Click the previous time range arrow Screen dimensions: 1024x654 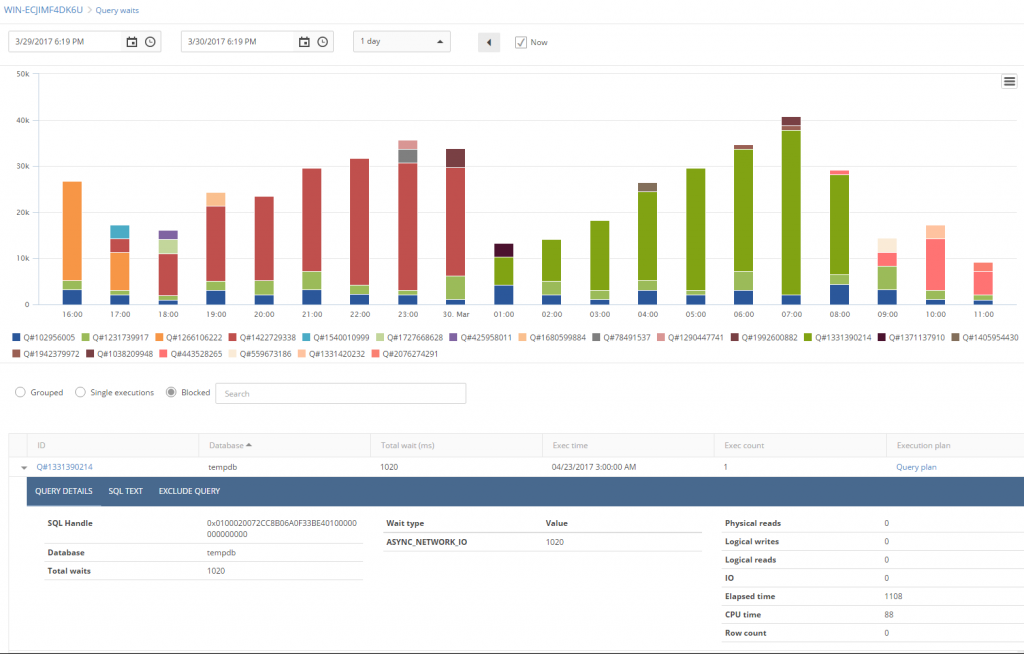488,41
